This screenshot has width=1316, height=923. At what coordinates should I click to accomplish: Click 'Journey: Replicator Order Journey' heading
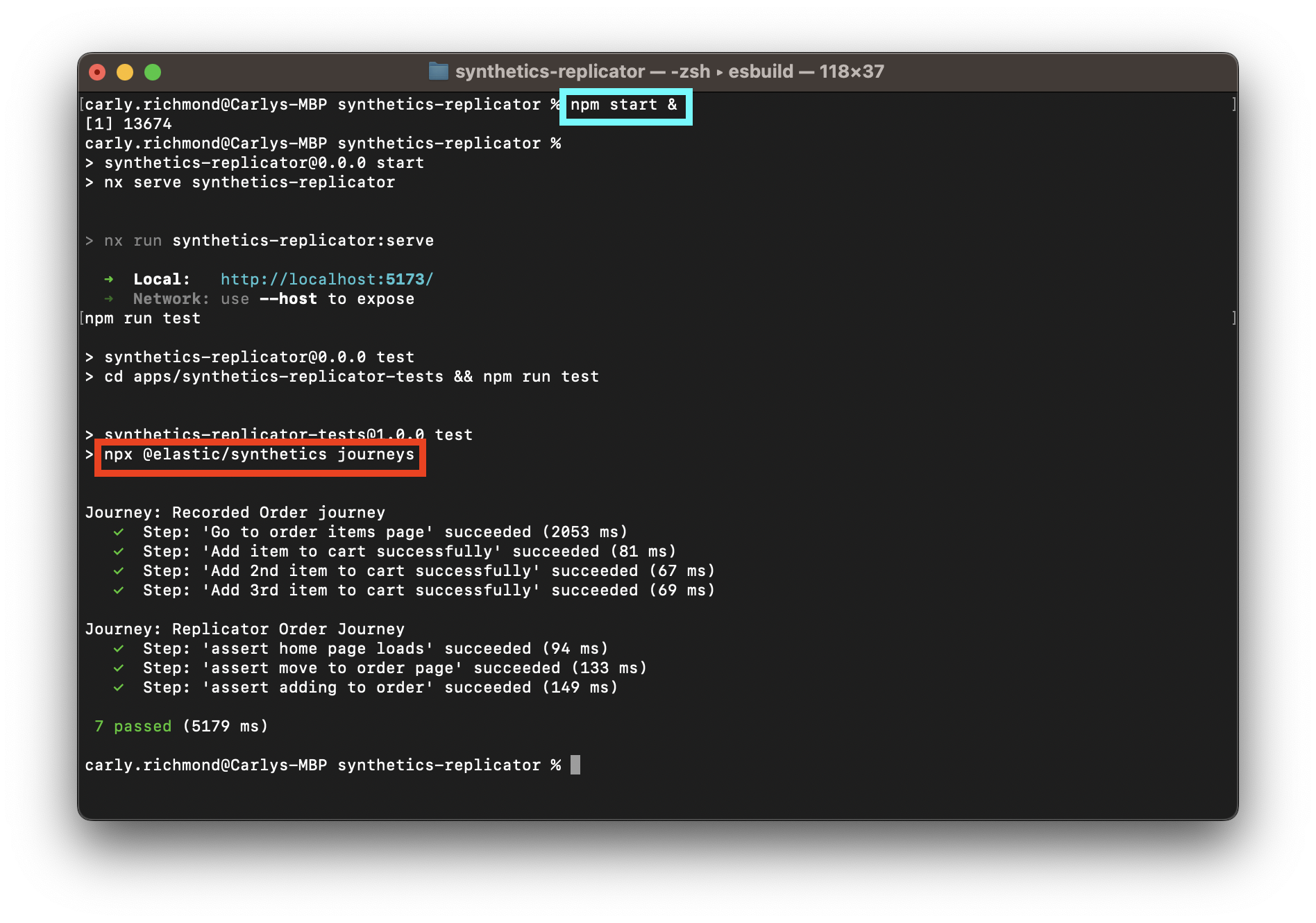[x=245, y=629]
